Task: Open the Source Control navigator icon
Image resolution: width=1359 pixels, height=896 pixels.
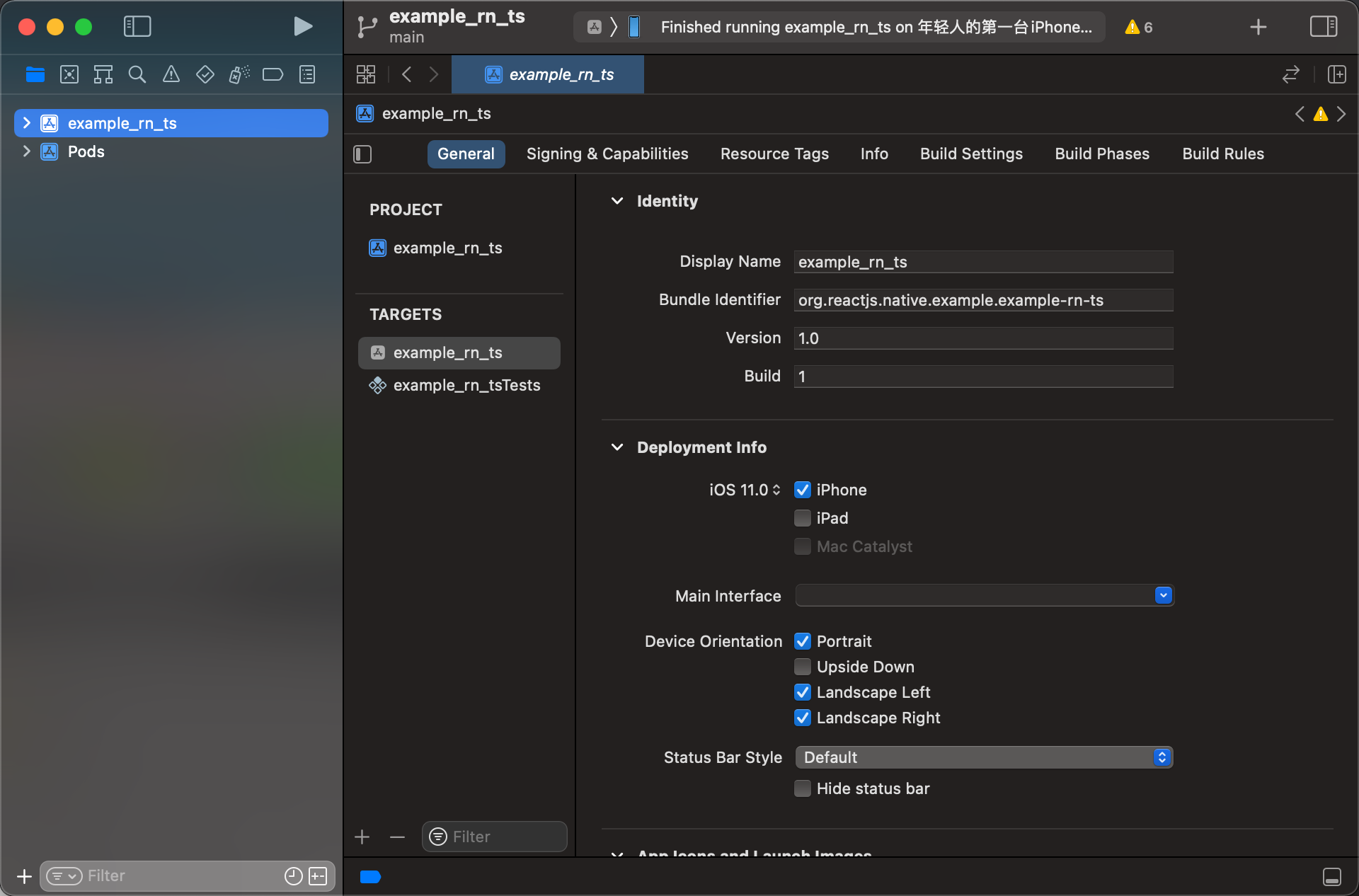Action: point(69,74)
